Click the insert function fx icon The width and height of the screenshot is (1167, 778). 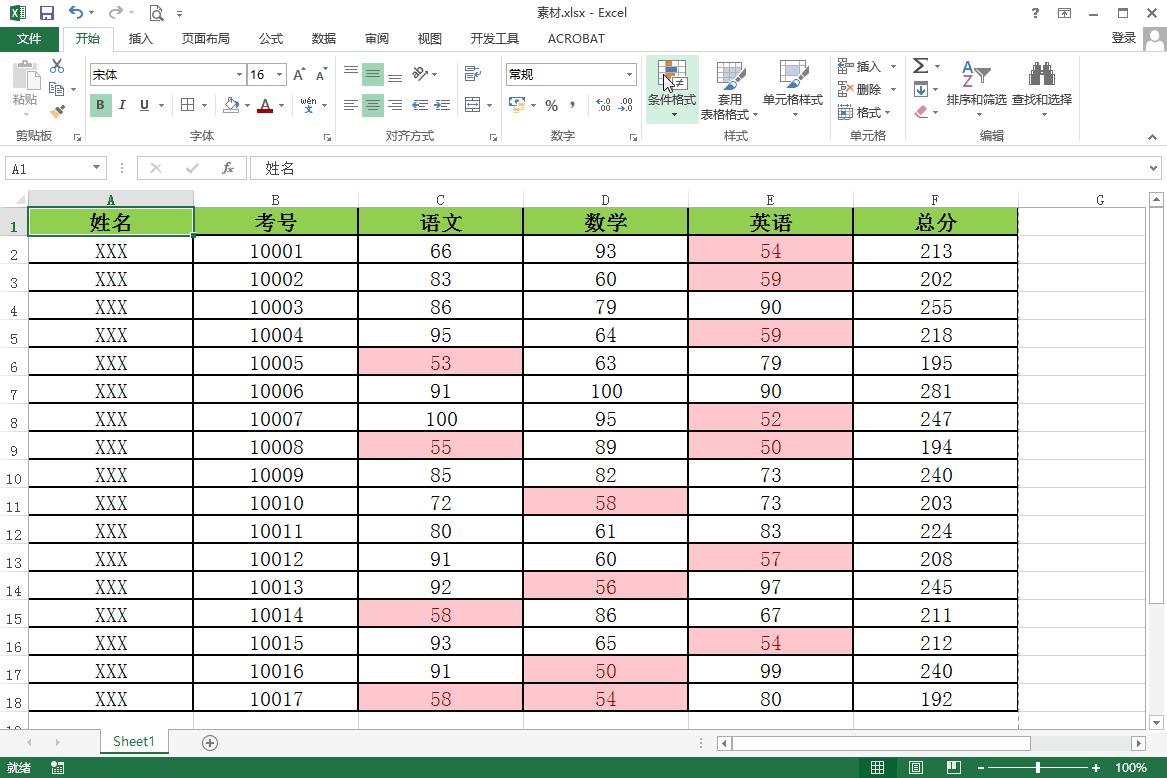228,168
